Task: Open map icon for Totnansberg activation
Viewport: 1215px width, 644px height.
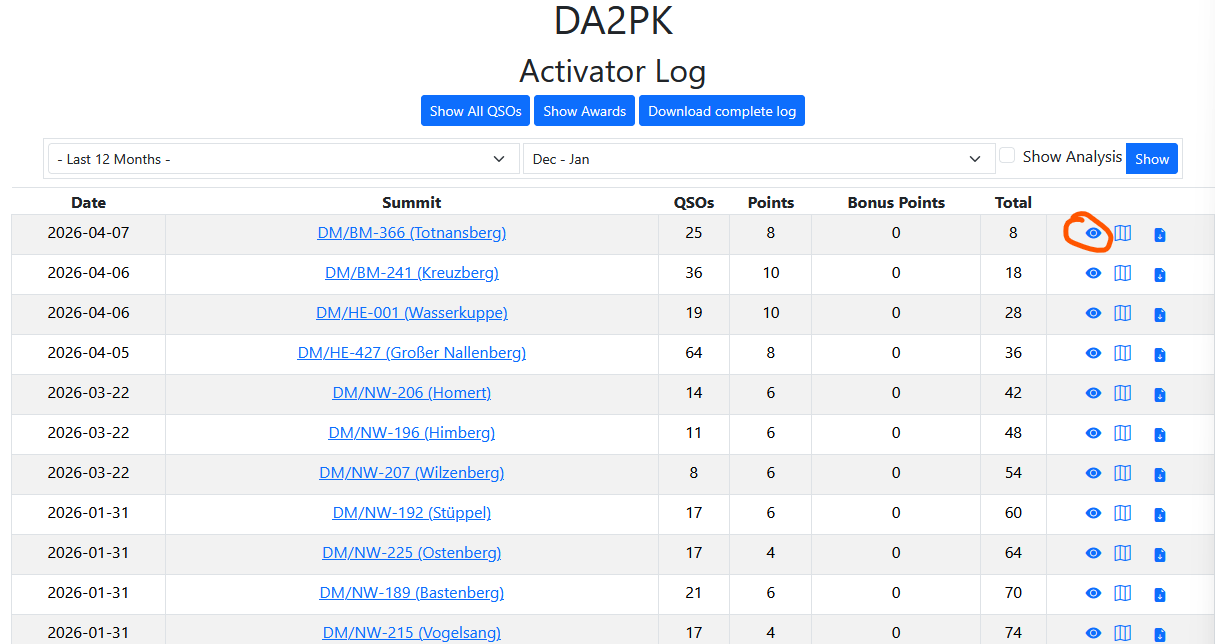Action: (x=1123, y=233)
